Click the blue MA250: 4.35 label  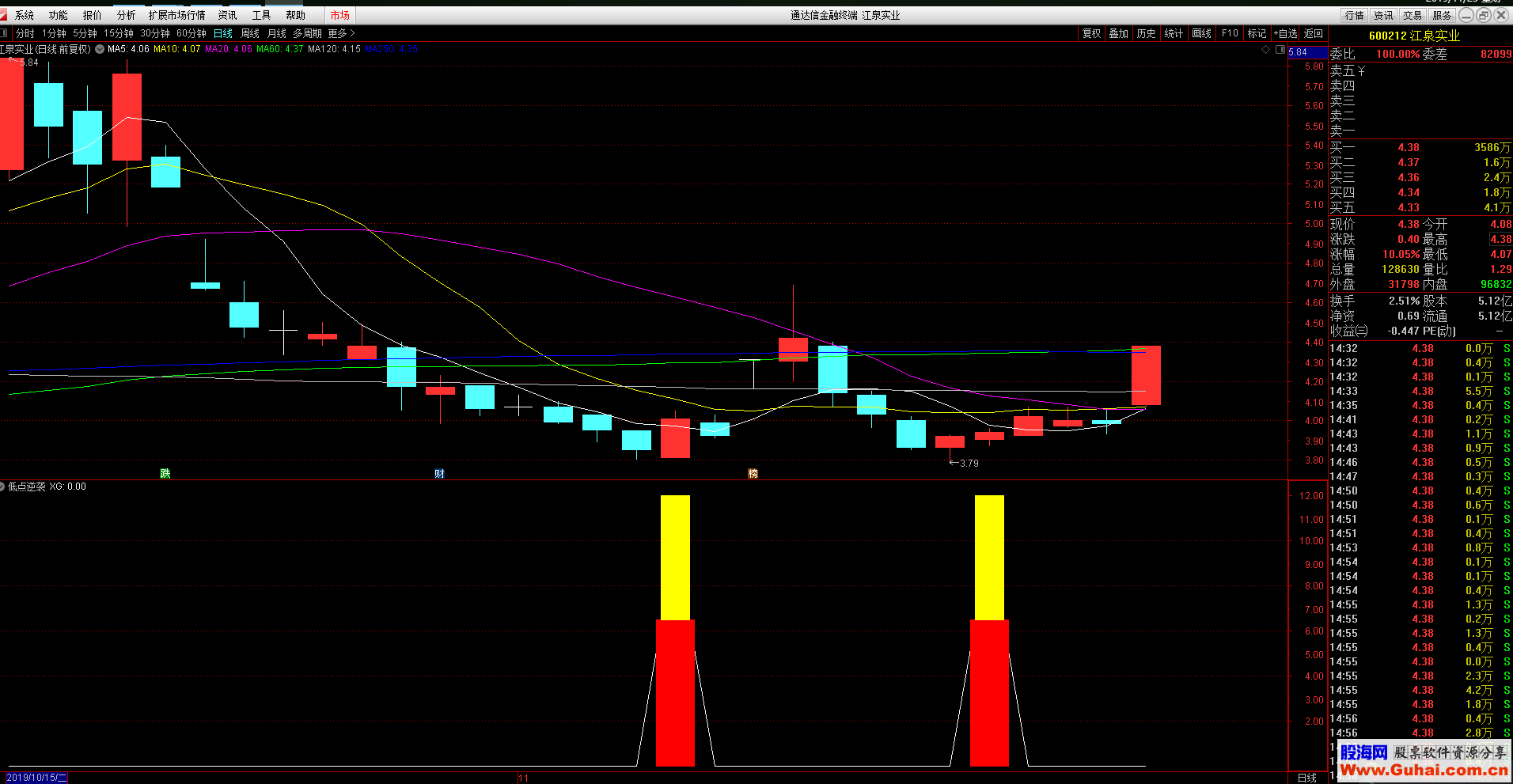pos(392,49)
